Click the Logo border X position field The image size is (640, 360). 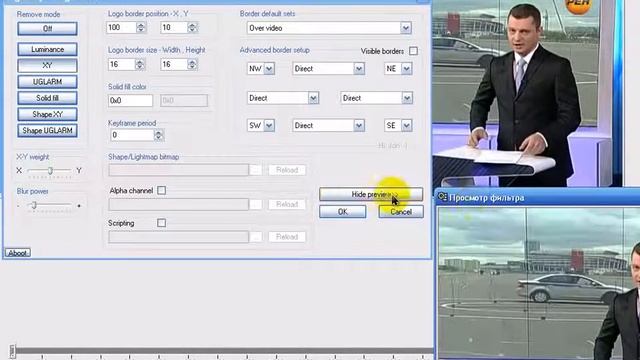pyautogui.click(x=121, y=27)
